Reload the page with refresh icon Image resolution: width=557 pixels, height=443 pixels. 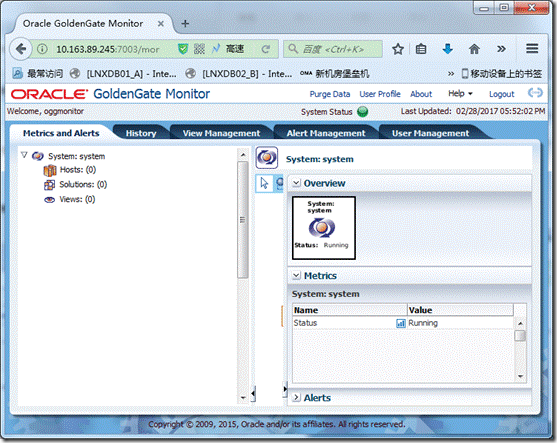265,49
